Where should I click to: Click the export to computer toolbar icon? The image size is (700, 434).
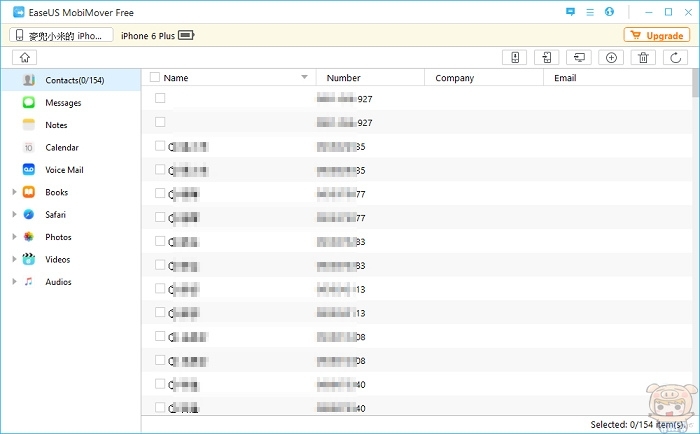[579, 57]
